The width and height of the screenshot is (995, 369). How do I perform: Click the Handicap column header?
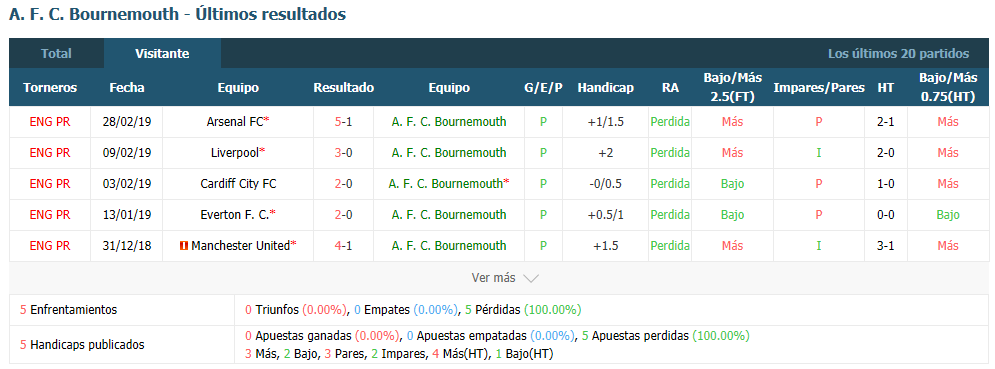(605, 88)
